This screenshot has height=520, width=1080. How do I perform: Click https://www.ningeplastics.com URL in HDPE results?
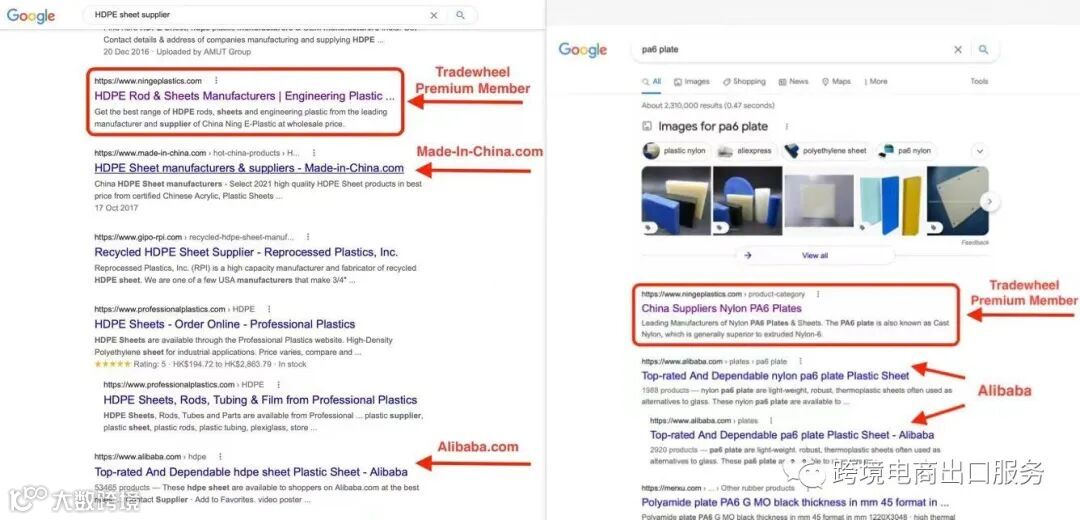[x=148, y=81]
